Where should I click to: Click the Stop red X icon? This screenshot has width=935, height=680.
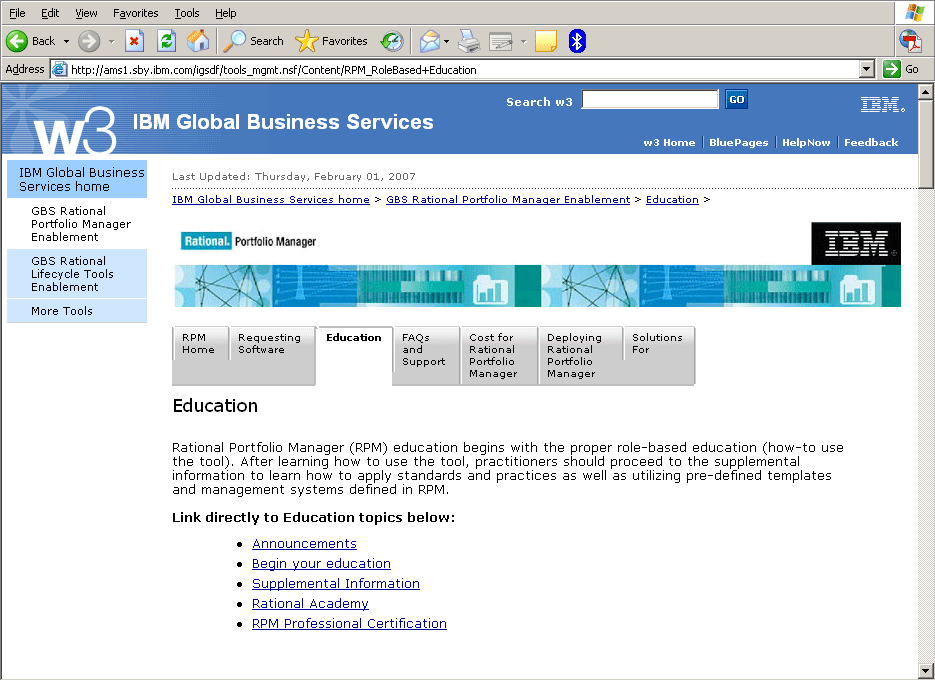[x=135, y=41]
